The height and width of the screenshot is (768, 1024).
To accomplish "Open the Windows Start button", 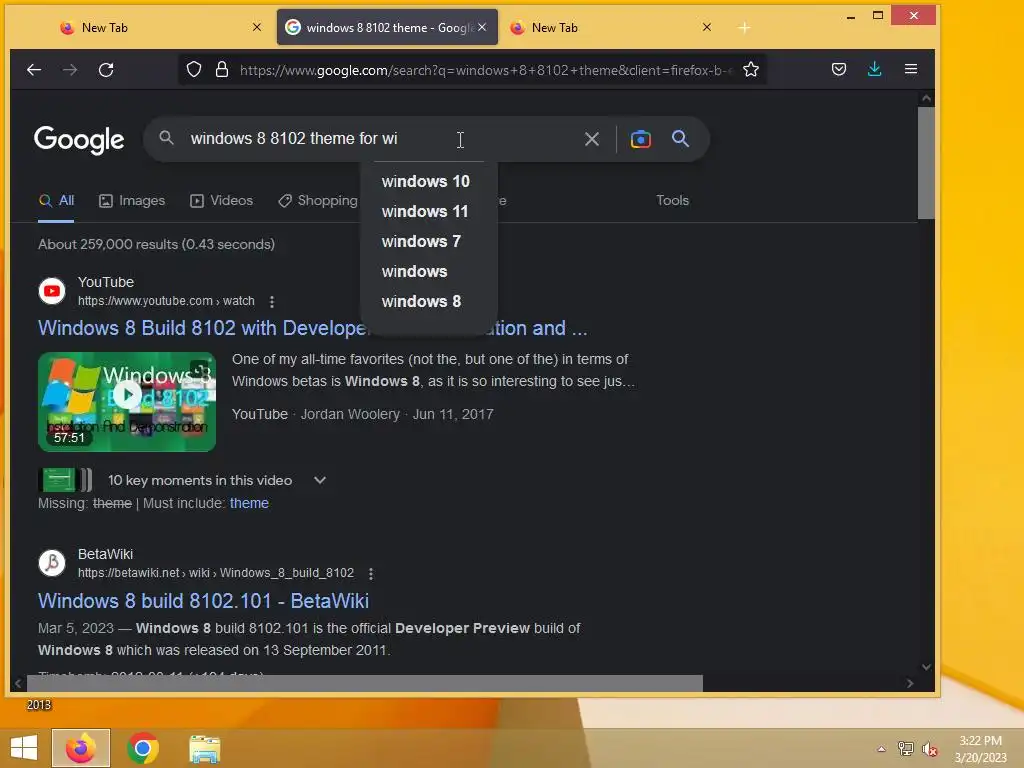I will [x=24, y=748].
